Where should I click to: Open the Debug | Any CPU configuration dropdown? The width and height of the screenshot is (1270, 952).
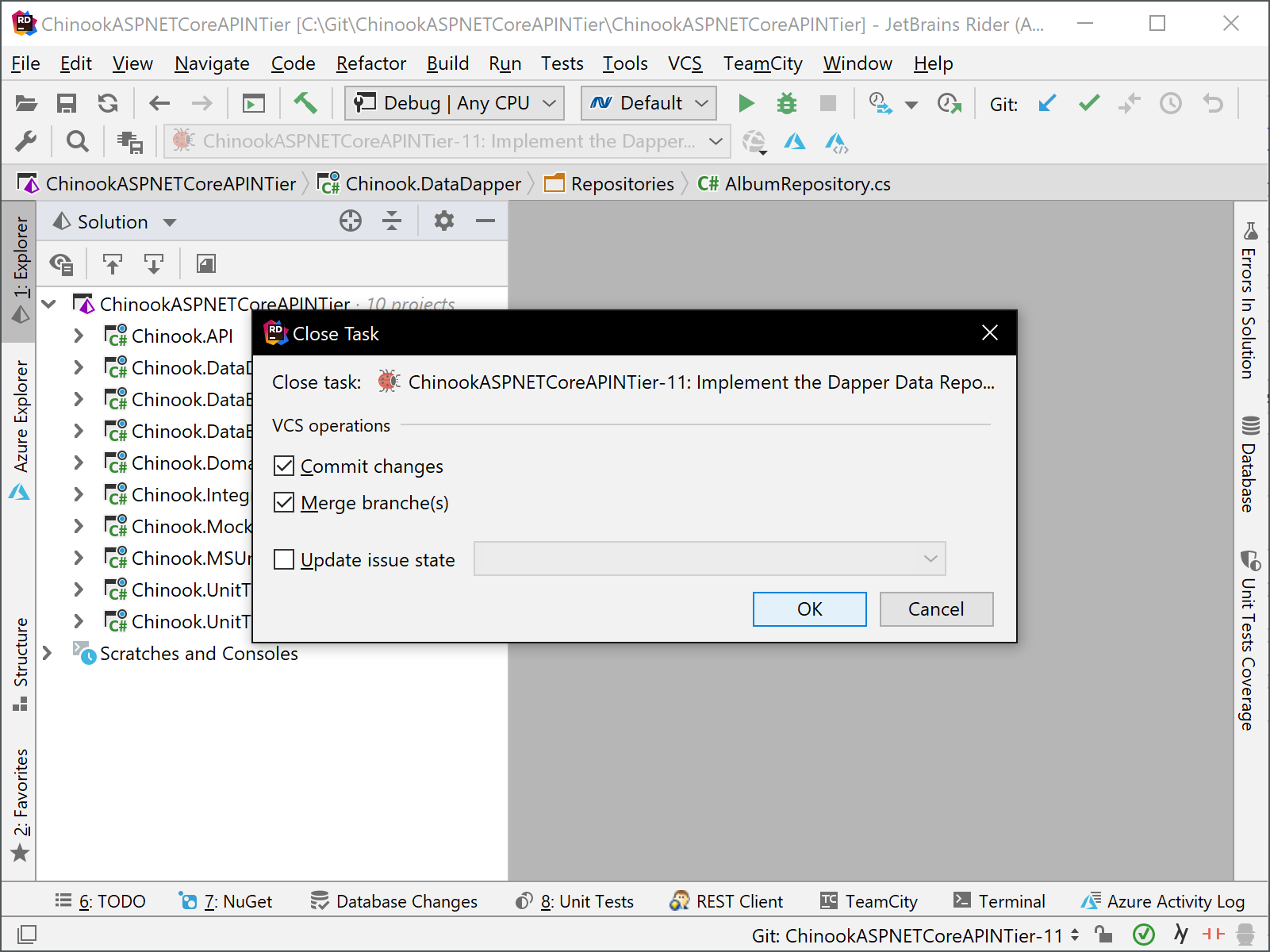click(455, 103)
